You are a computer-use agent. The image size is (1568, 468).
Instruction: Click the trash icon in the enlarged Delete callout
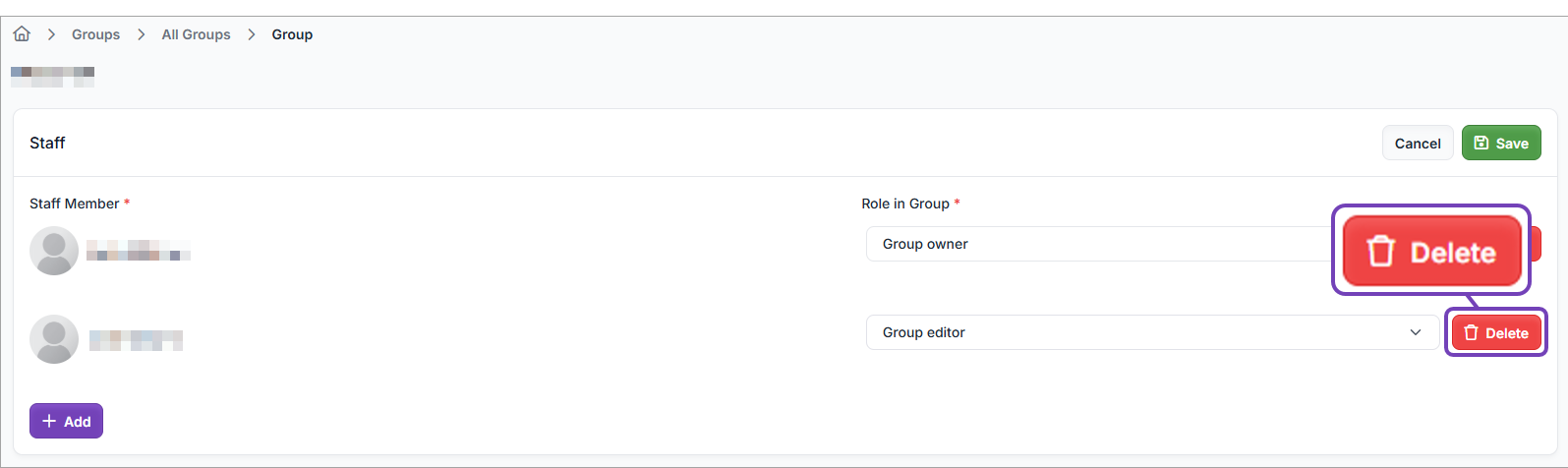point(1381,252)
